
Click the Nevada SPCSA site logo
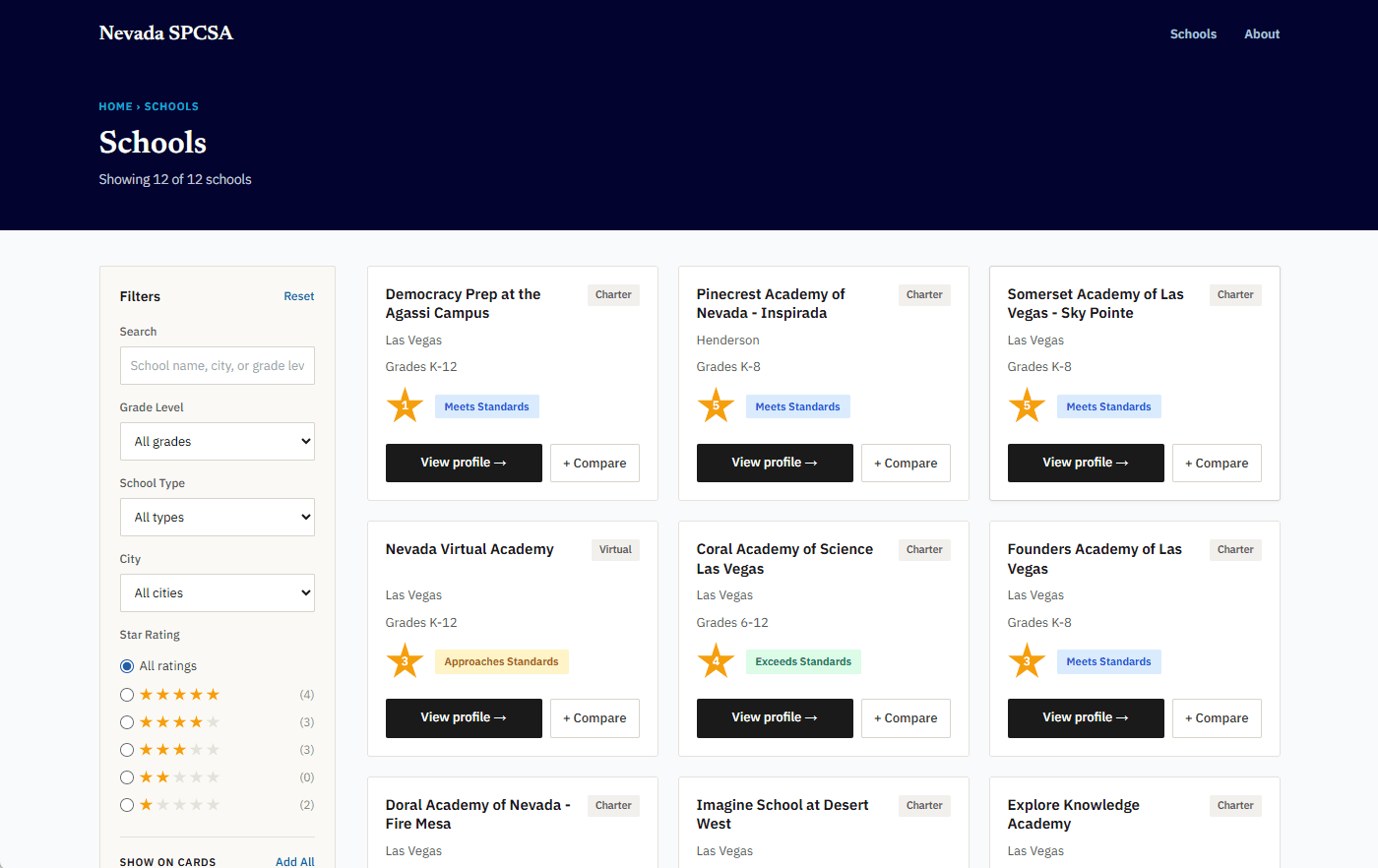point(166,32)
